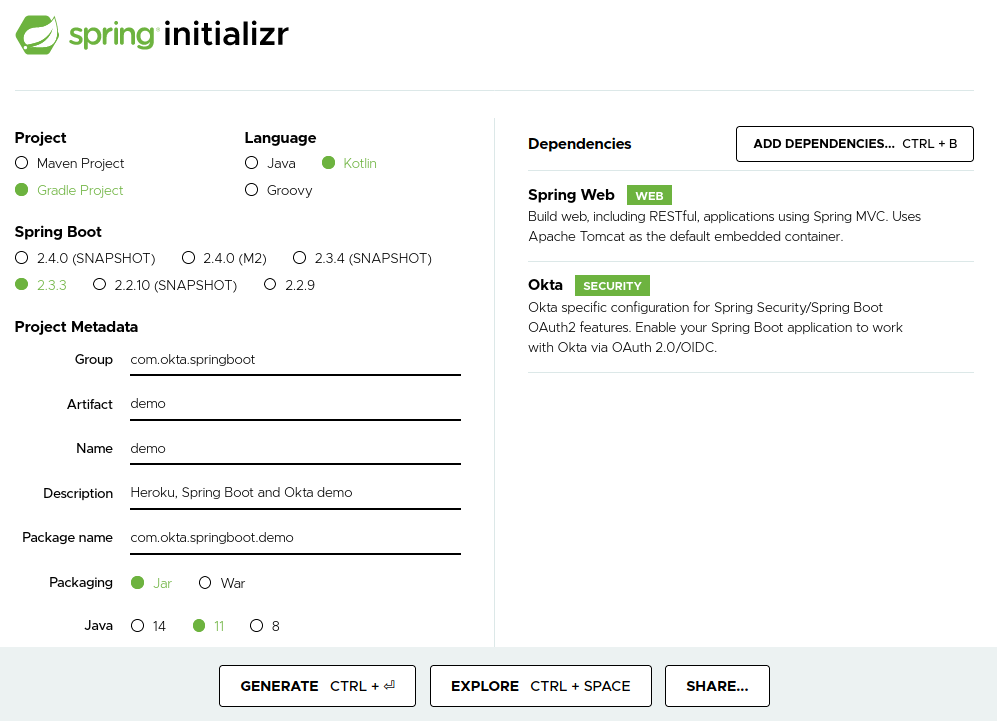Choose Groovy as the language

point(252,190)
